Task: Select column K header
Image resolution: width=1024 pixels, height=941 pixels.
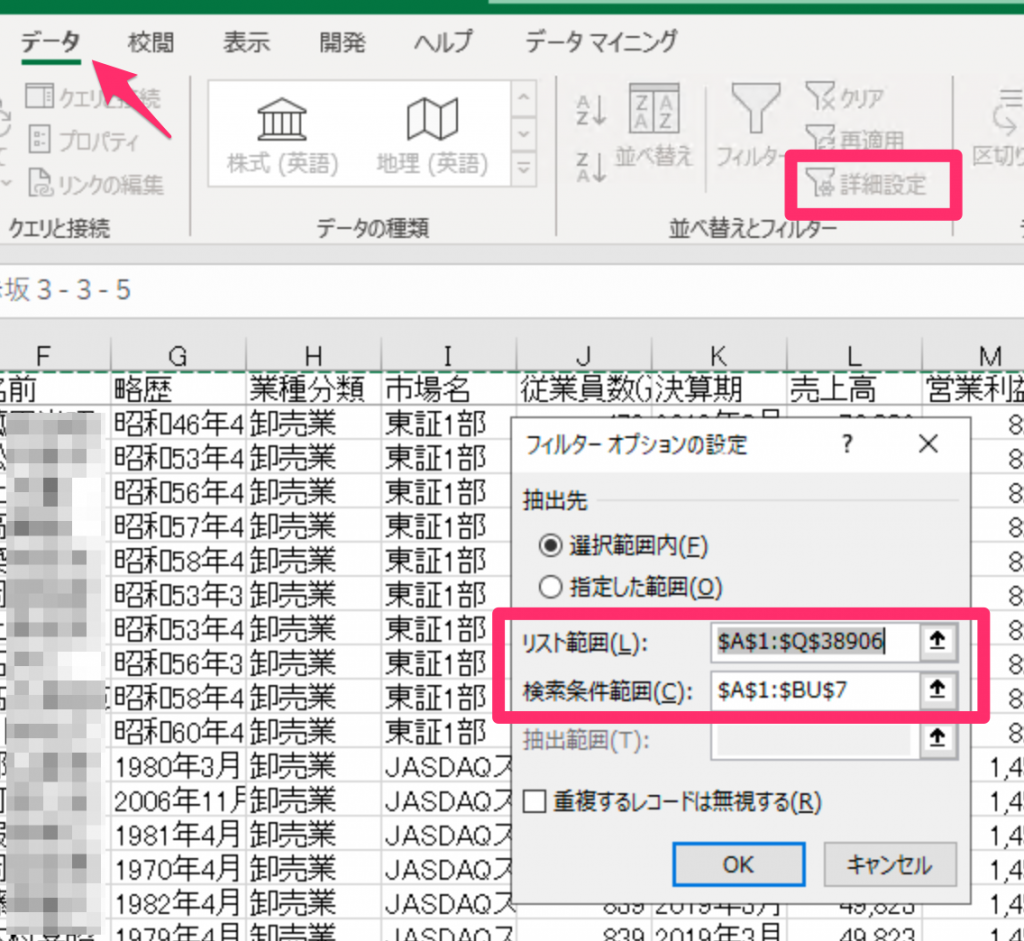Action: pos(718,356)
